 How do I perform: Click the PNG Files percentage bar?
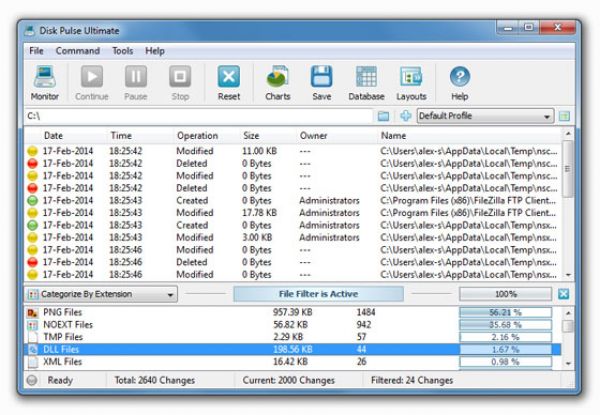click(x=507, y=312)
